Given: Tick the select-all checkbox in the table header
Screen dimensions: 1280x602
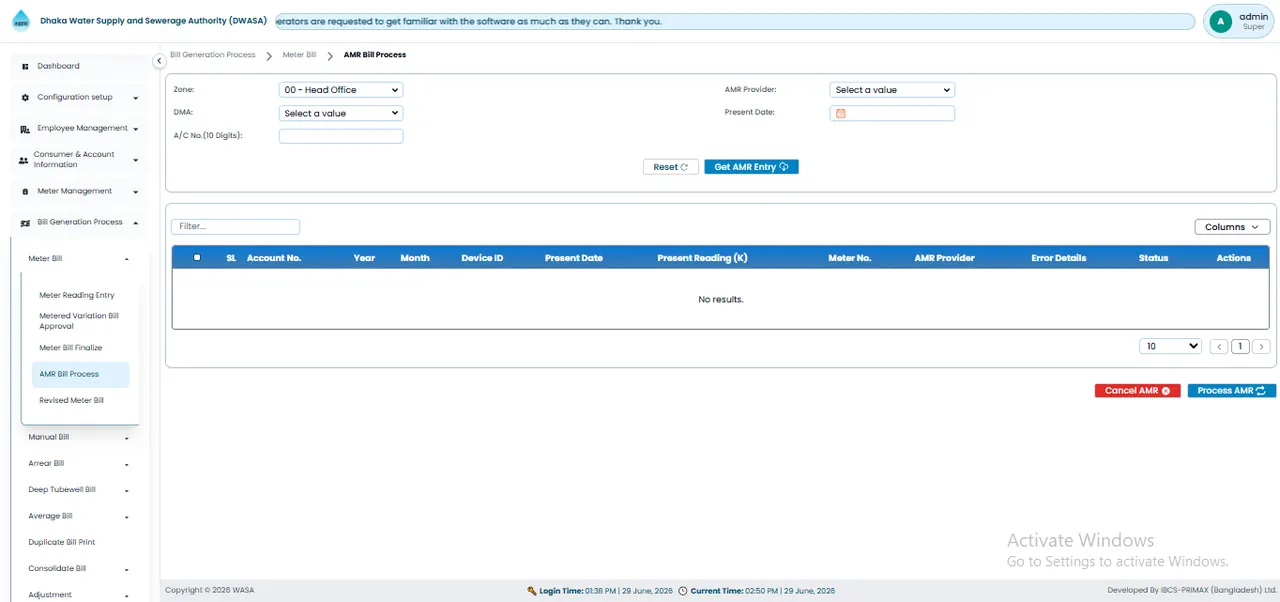Looking at the screenshot, I should pos(197,258).
